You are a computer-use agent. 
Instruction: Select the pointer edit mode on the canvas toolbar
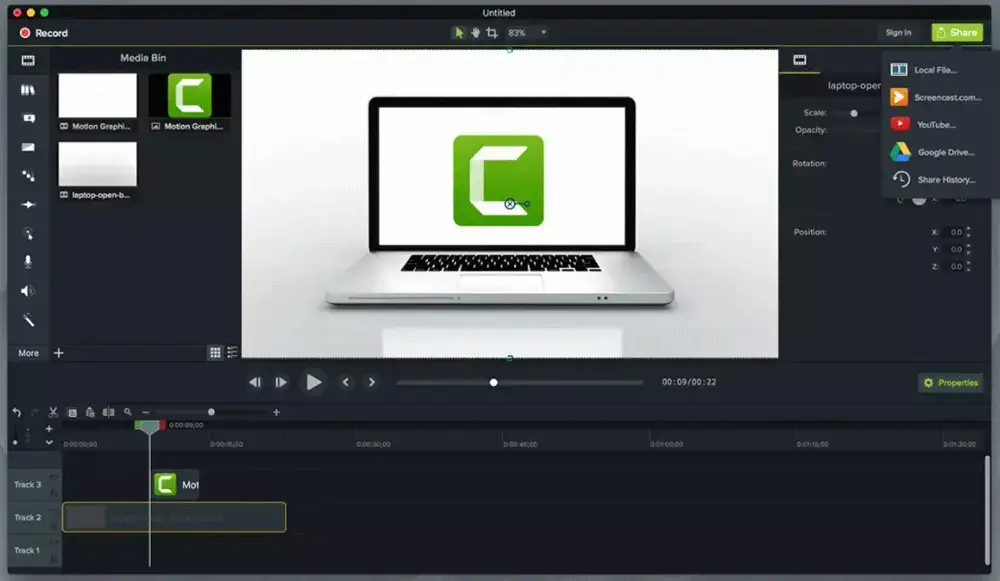[x=459, y=33]
